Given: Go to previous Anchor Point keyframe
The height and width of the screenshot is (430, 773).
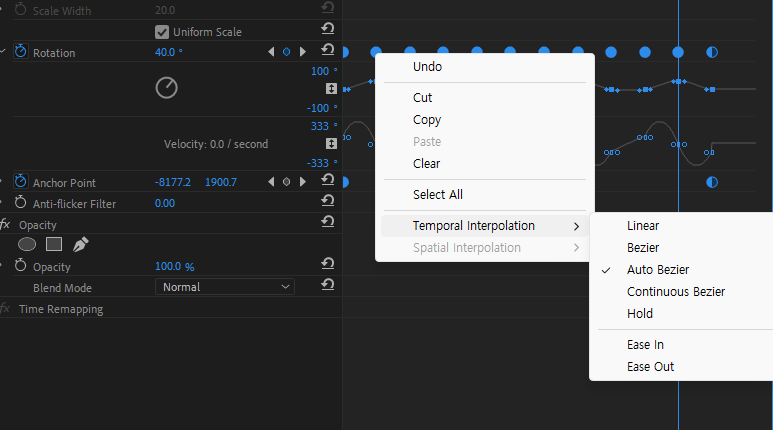Looking at the screenshot, I should [x=271, y=182].
